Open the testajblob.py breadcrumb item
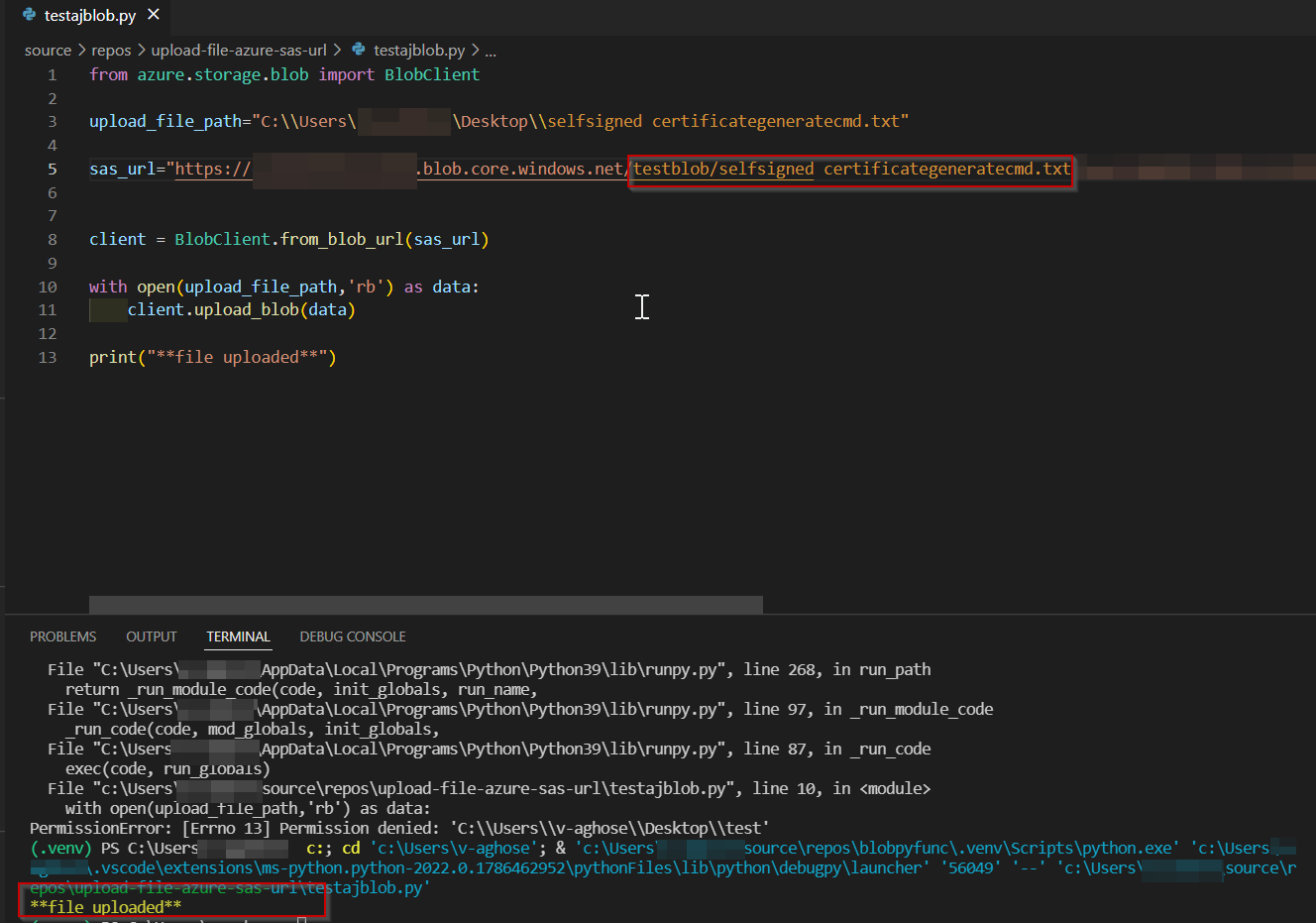This screenshot has width=1316, height=923. pyautogui.click(x=419, y=50)
